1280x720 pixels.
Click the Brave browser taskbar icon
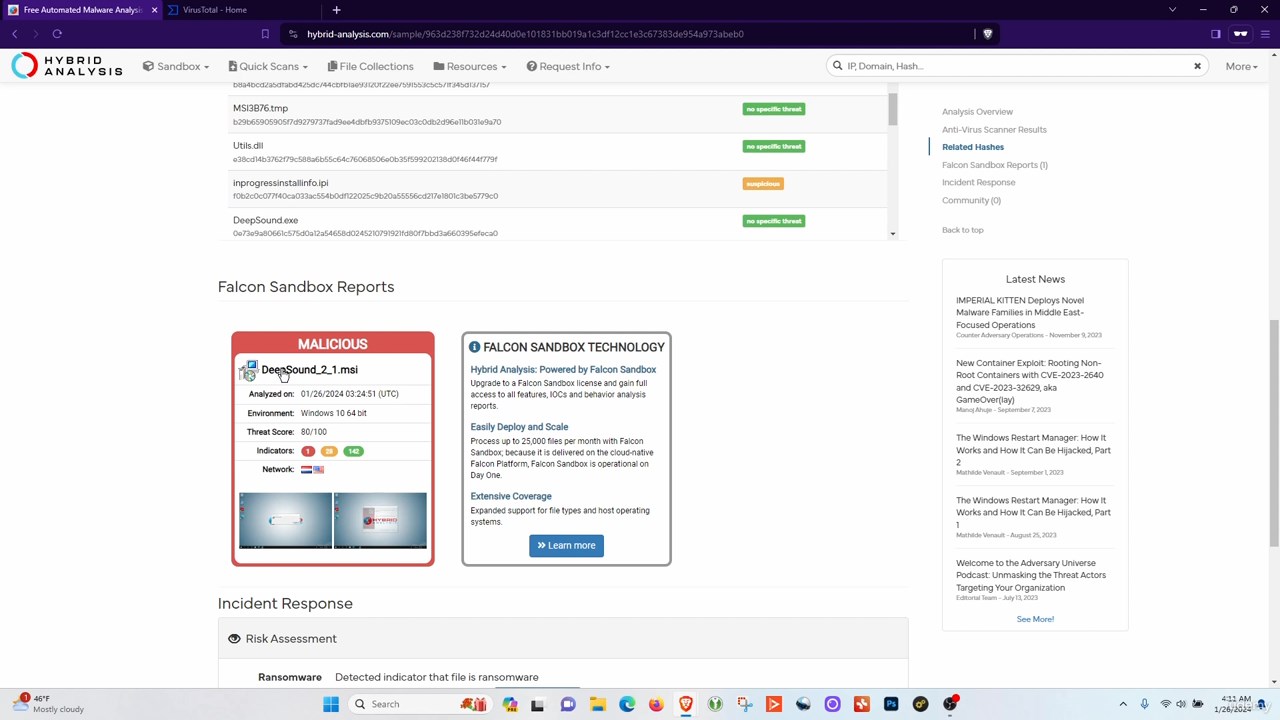click(686, 704)
